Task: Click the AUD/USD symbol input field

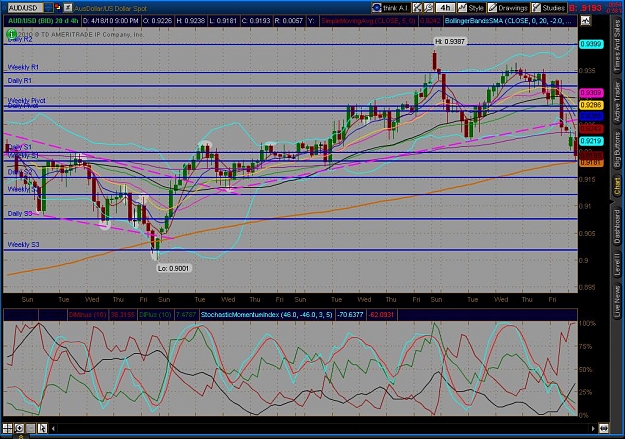Action: coord(26,8)
